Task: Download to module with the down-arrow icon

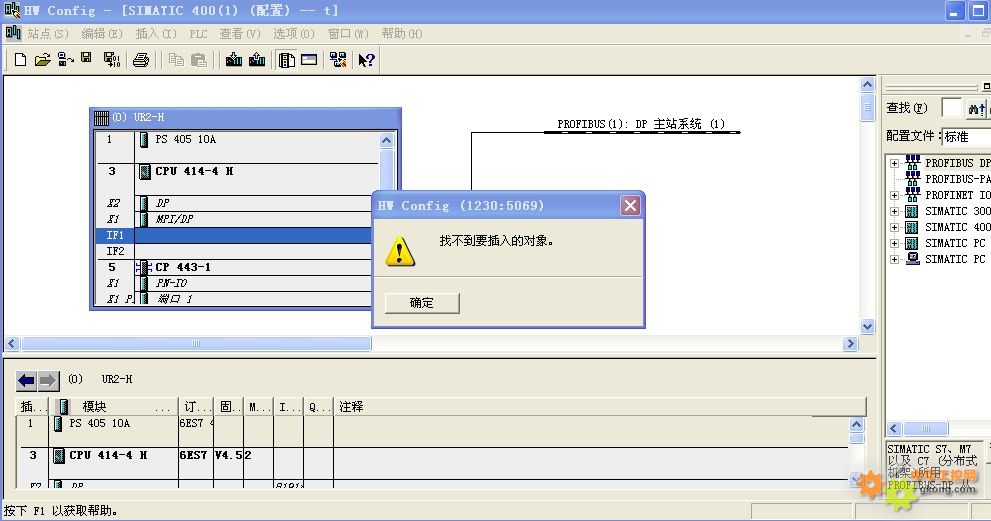Action: [234, 60]
